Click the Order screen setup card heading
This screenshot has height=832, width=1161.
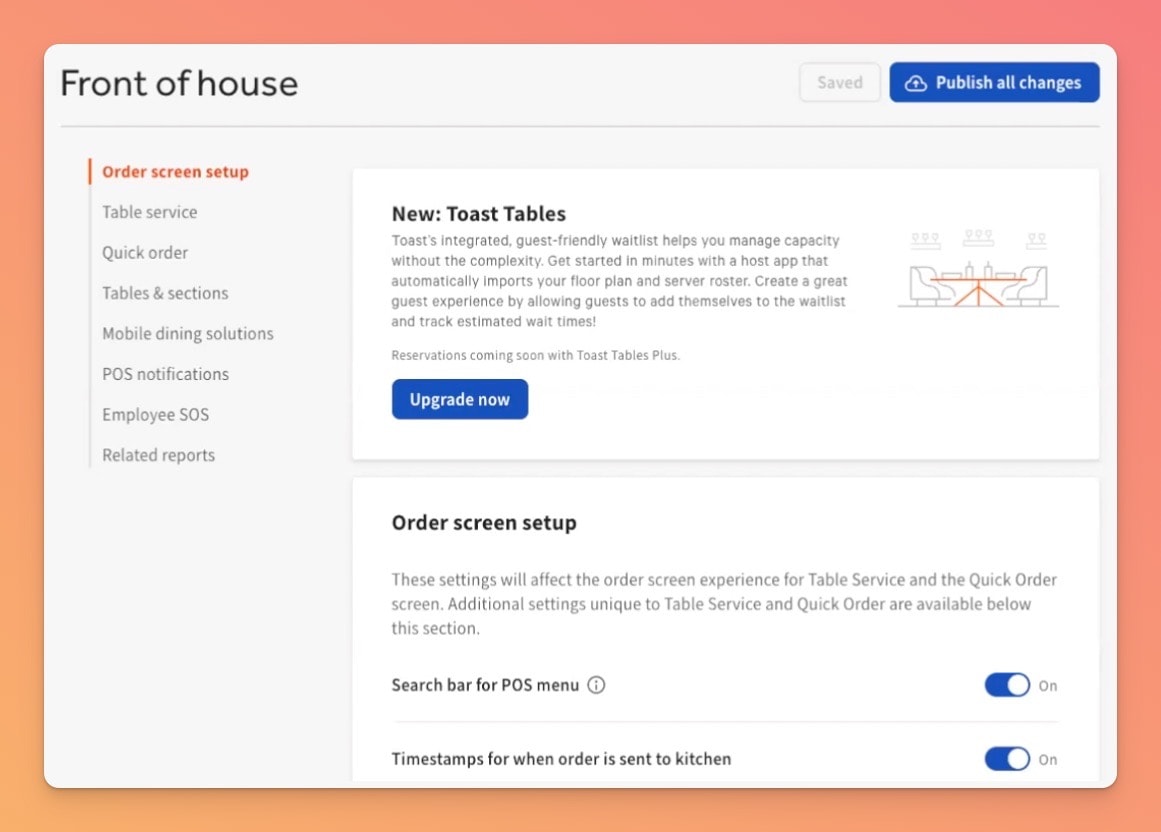484,523
